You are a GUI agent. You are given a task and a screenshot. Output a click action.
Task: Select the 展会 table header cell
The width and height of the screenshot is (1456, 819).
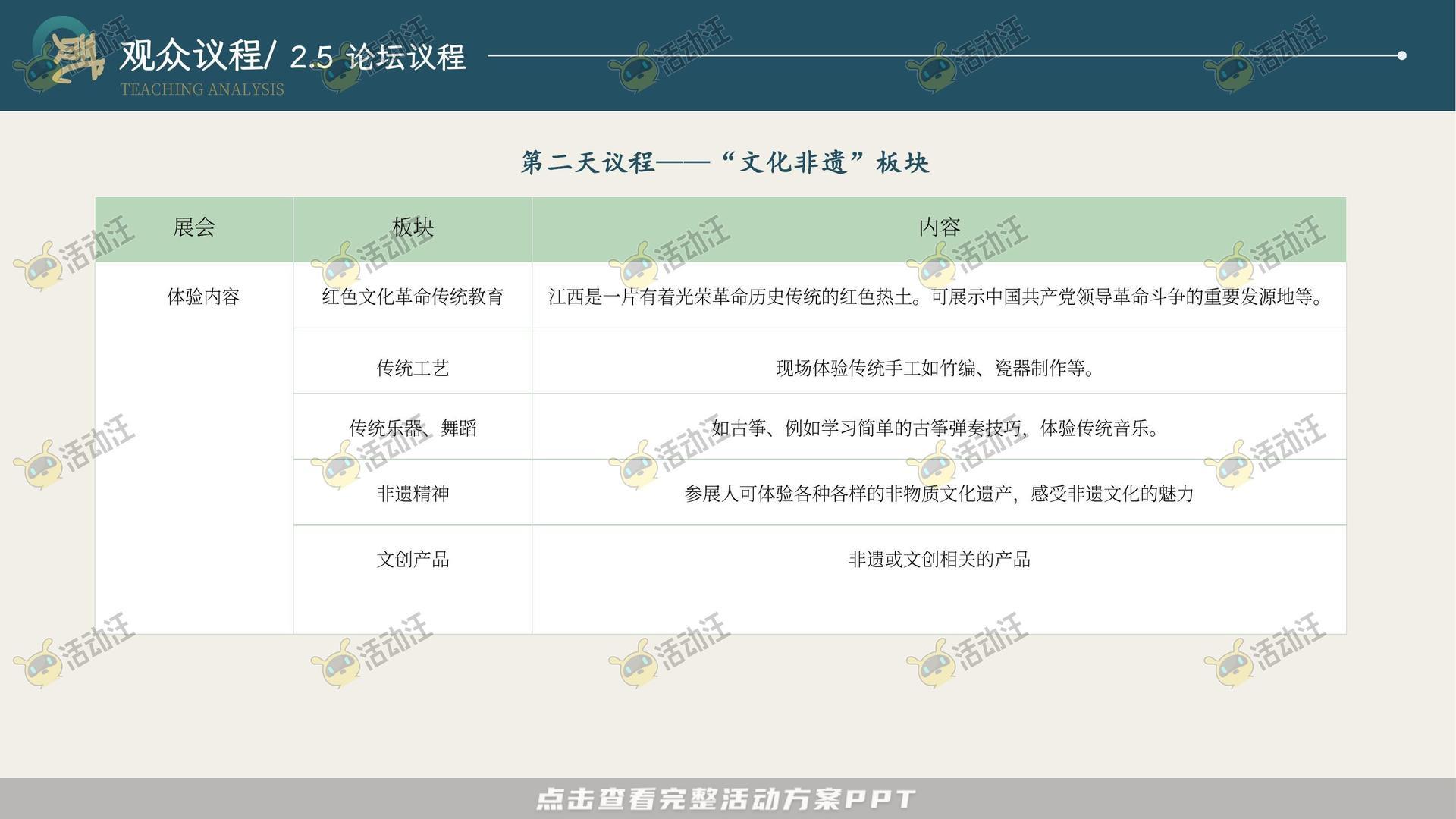[193, 228]
